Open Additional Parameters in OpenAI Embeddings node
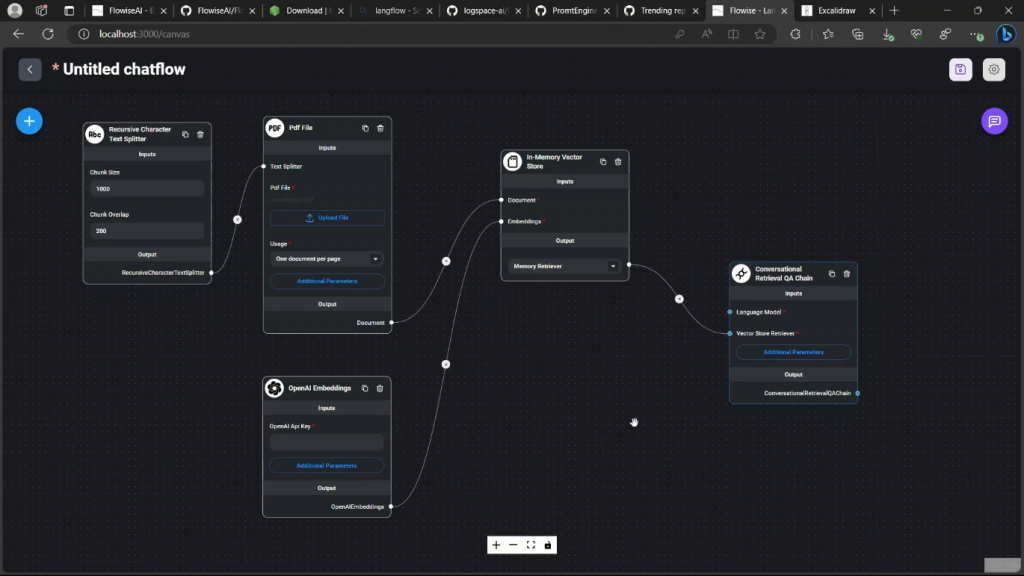Image resolution: width=1024 pixels, height=576 pixels. 327,466
